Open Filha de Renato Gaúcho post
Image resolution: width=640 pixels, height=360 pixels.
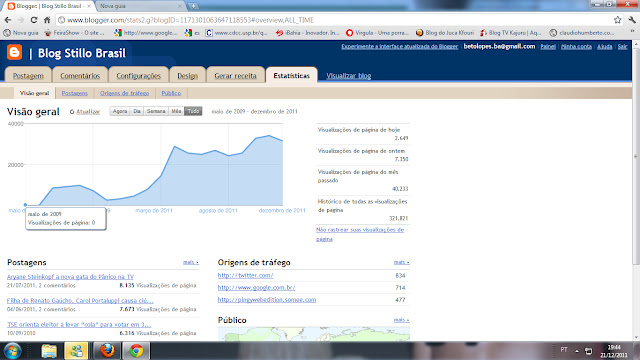click(x=80, y=300)
